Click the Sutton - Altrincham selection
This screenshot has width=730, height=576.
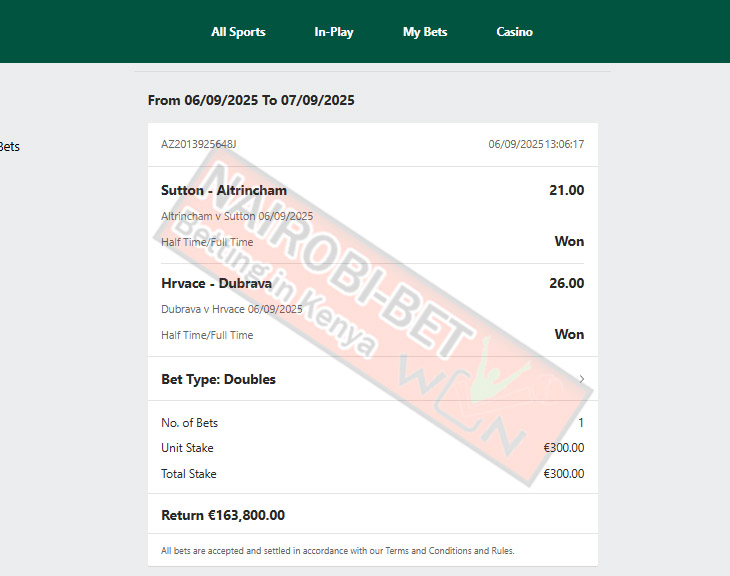click(224, 190)
